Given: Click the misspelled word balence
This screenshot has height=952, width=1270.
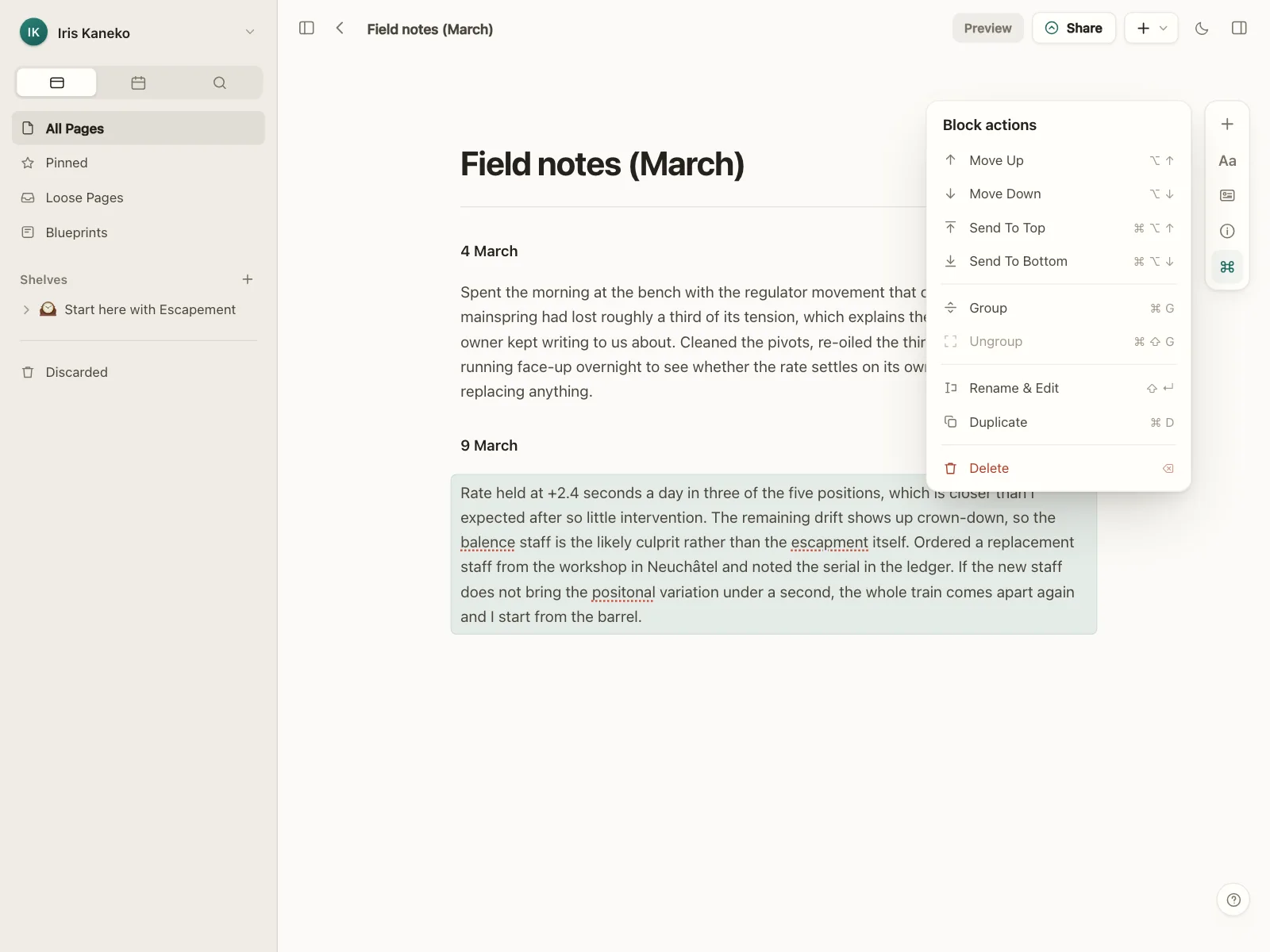Looking at the screenshot, I should tap(487, 543).
